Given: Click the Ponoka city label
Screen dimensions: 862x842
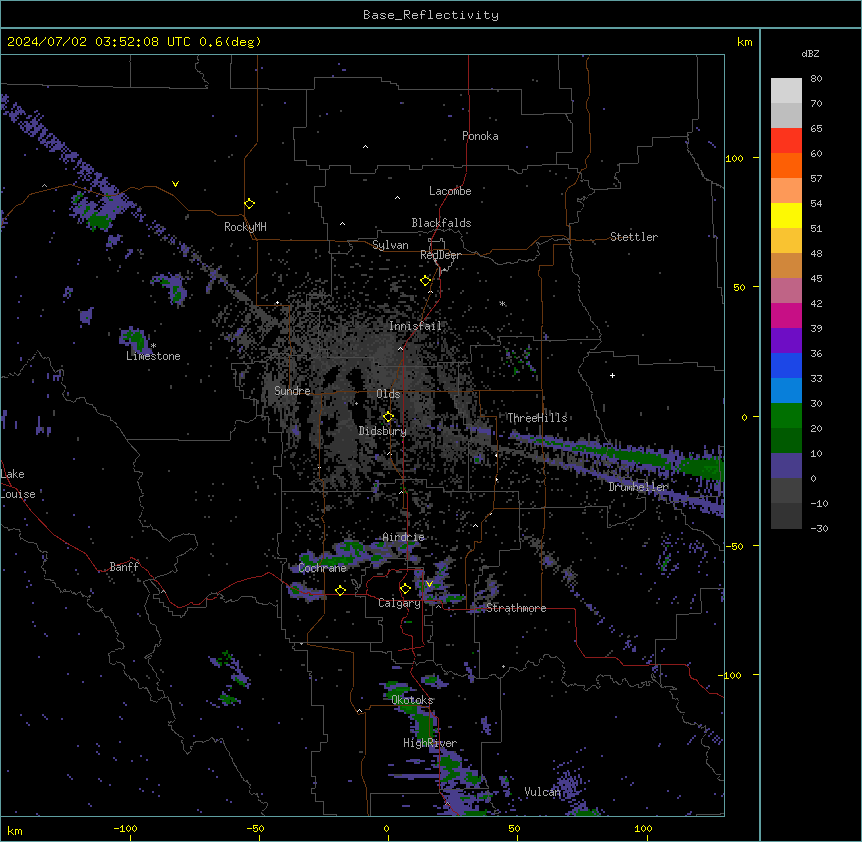Looking at the screenshot, I should [x=480, y=136].
